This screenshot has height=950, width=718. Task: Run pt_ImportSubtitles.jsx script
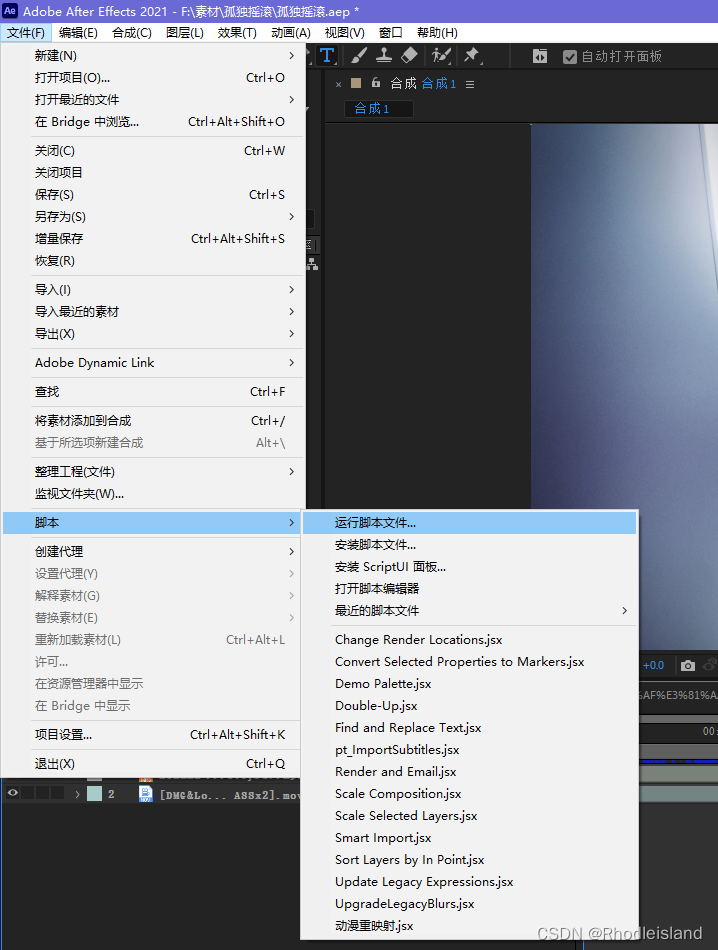(x=470, y=749)
